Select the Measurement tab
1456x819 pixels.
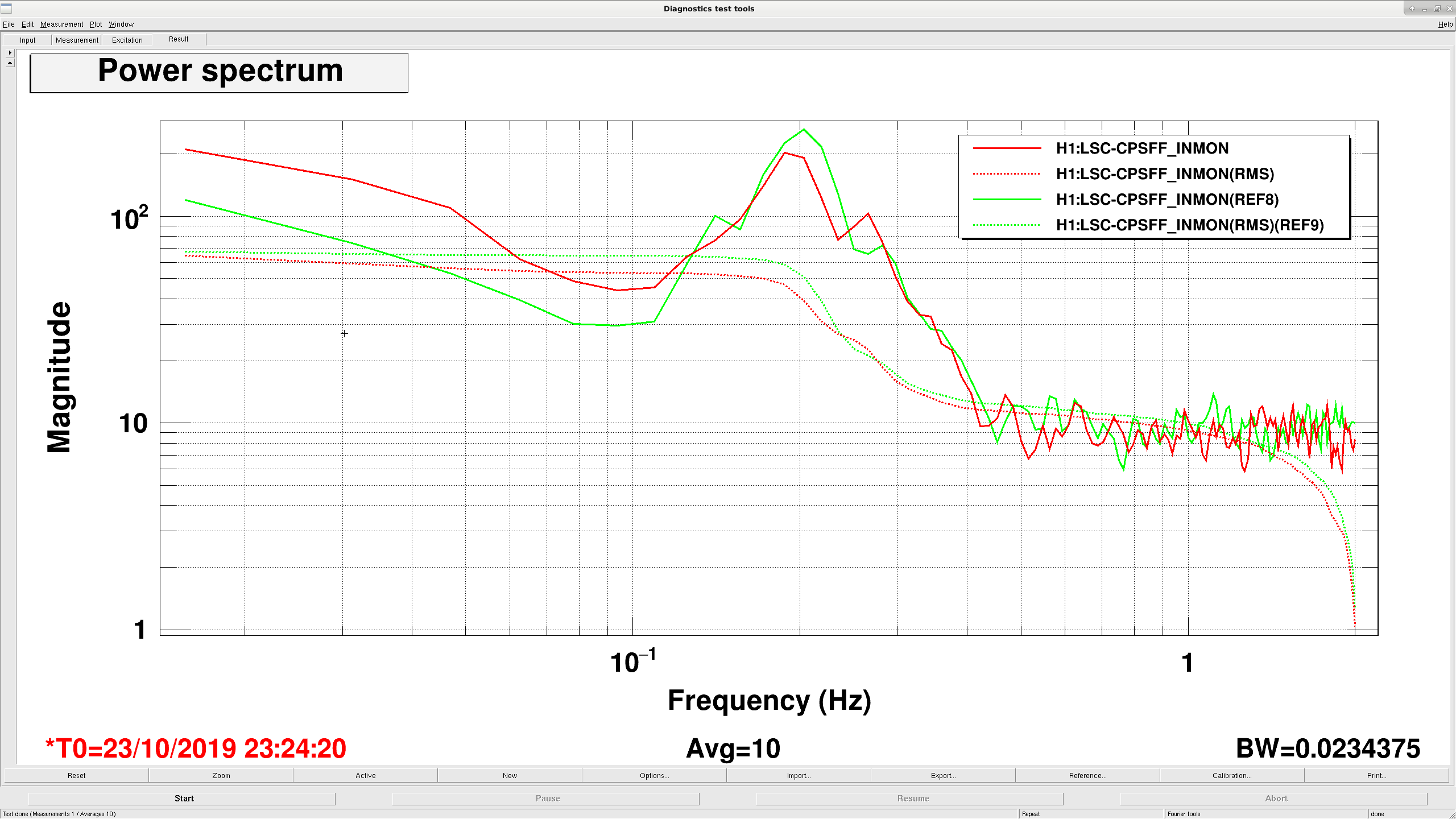[77, 40]
